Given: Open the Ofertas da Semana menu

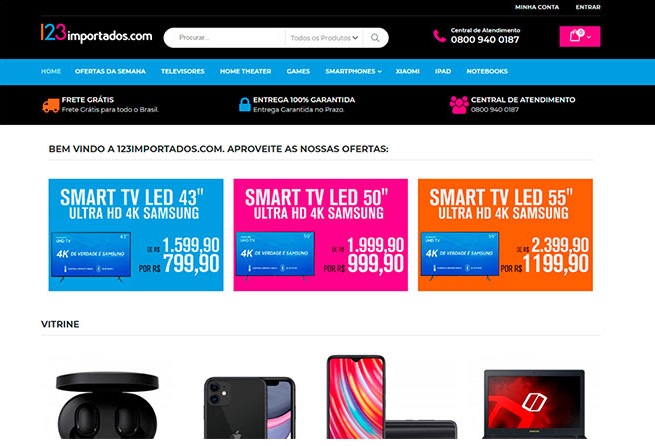Looking at the screenshot, I should (110, 71).
